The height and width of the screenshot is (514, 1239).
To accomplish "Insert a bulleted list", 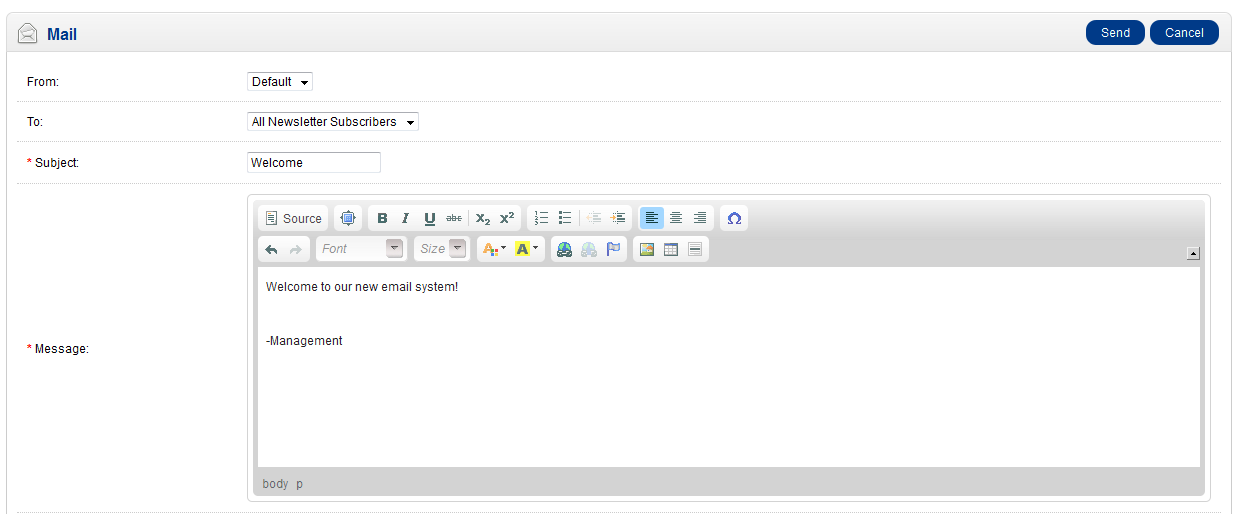I will point(565,218).
